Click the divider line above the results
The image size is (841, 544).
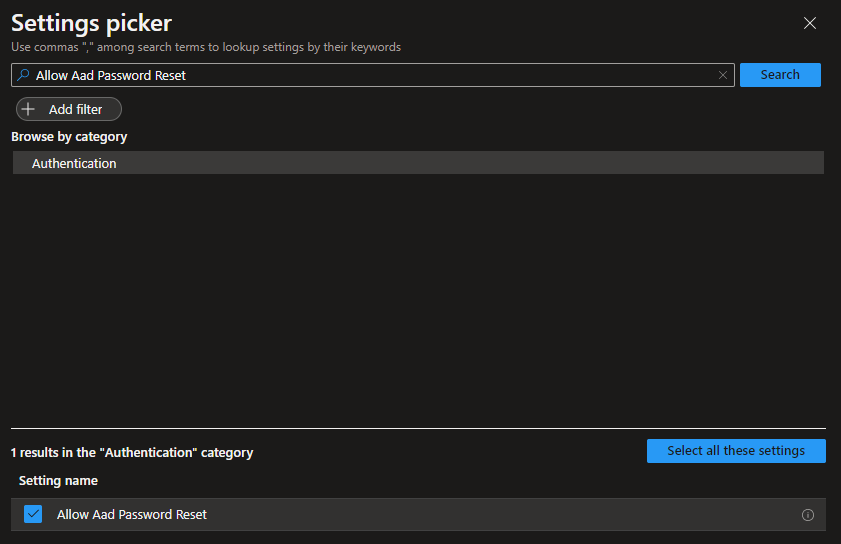pyautogui.click(x=418, y=428)
